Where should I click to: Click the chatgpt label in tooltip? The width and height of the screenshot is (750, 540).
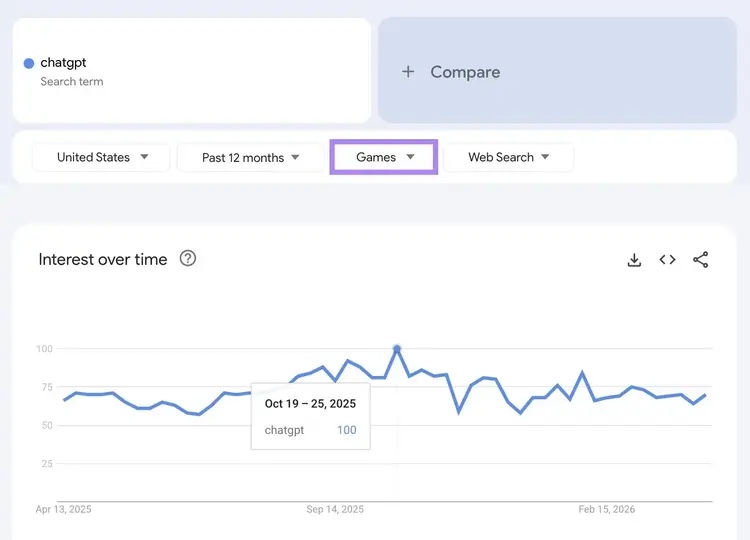point(284,430)
